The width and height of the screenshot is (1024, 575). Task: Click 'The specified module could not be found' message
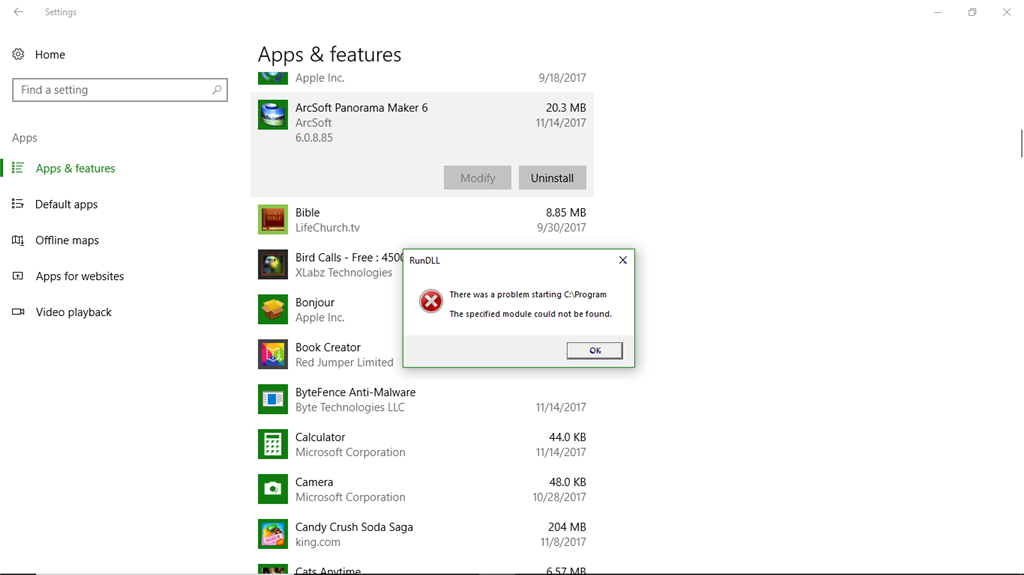click(x=530, y=314)
